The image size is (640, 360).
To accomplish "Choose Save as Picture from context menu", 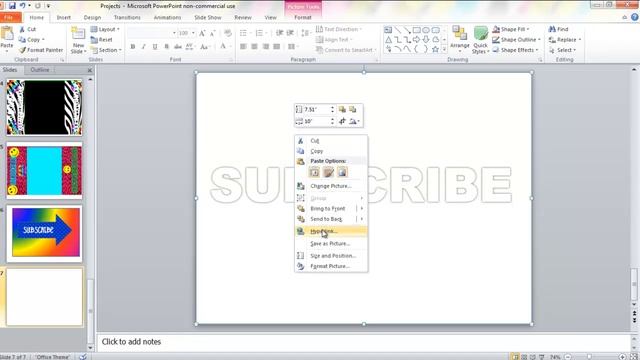I will pyautogui.click(x=331, y=244).
